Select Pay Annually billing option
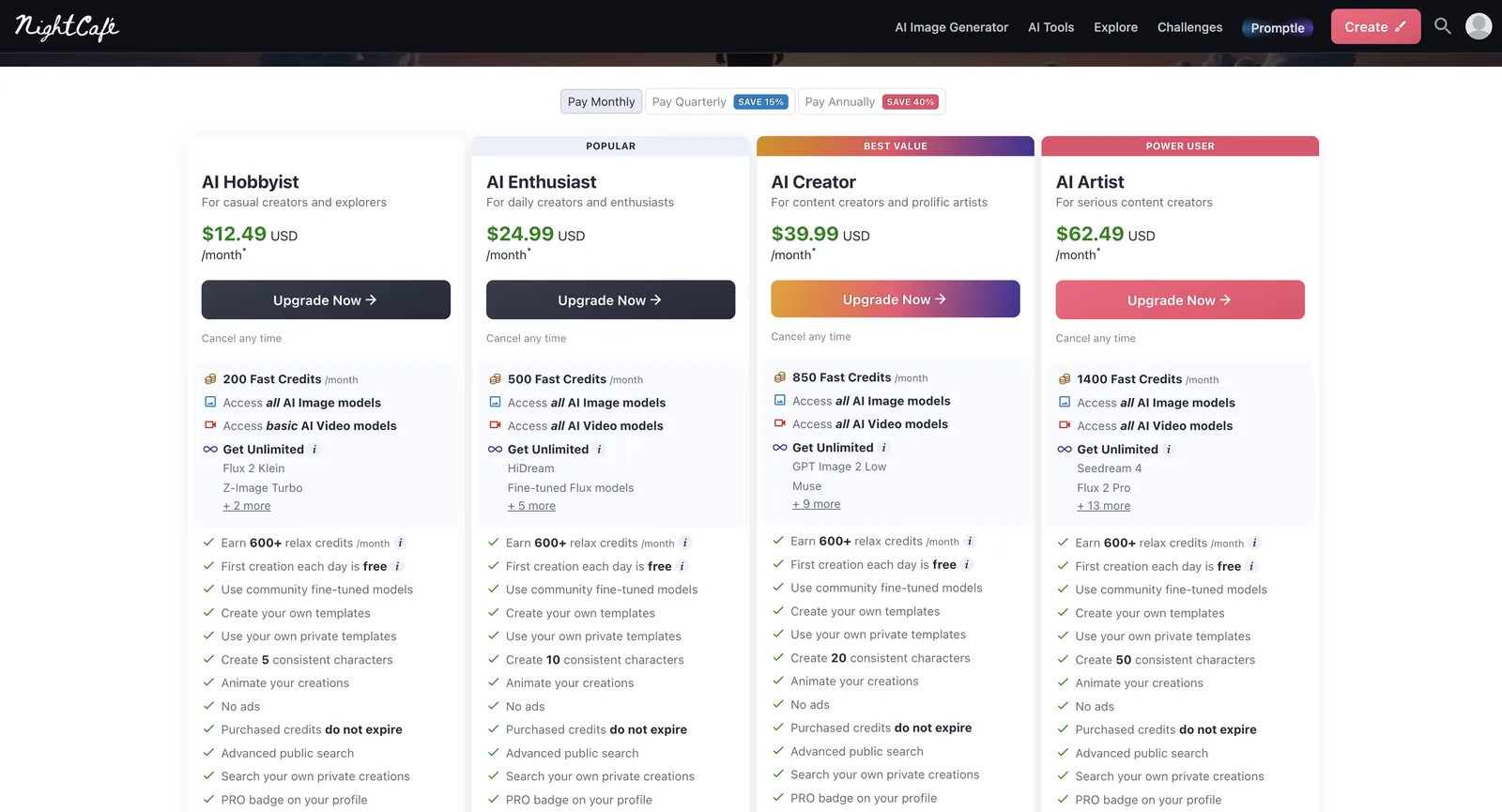This screenshot has width=1502, height=812. 871,101
